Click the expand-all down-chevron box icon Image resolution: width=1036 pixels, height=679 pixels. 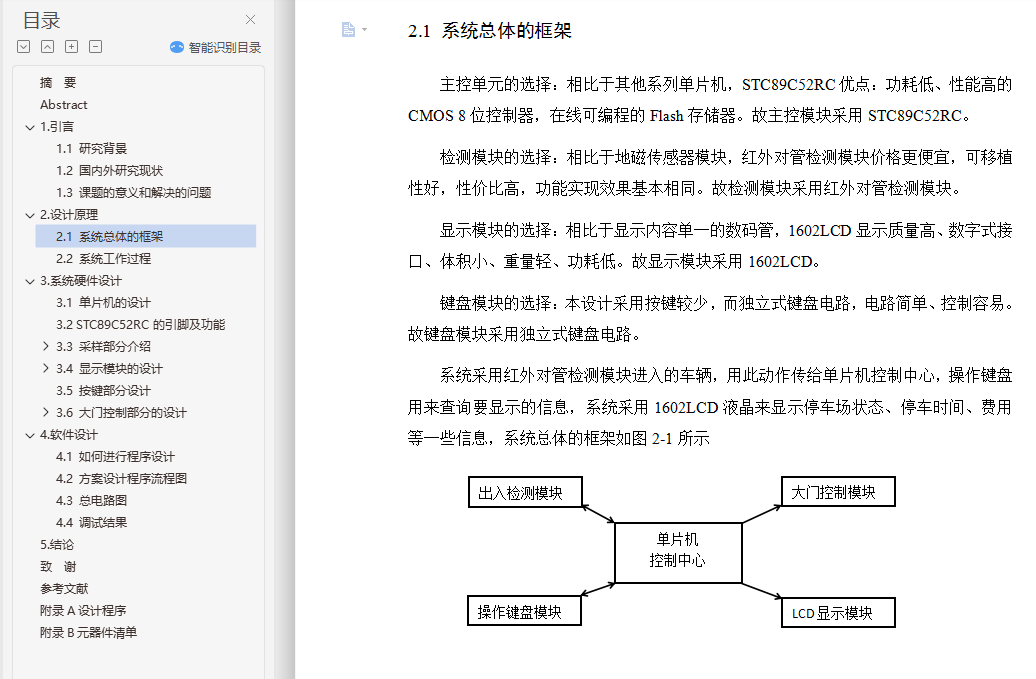pyautogui.click(x=24, y=47)
